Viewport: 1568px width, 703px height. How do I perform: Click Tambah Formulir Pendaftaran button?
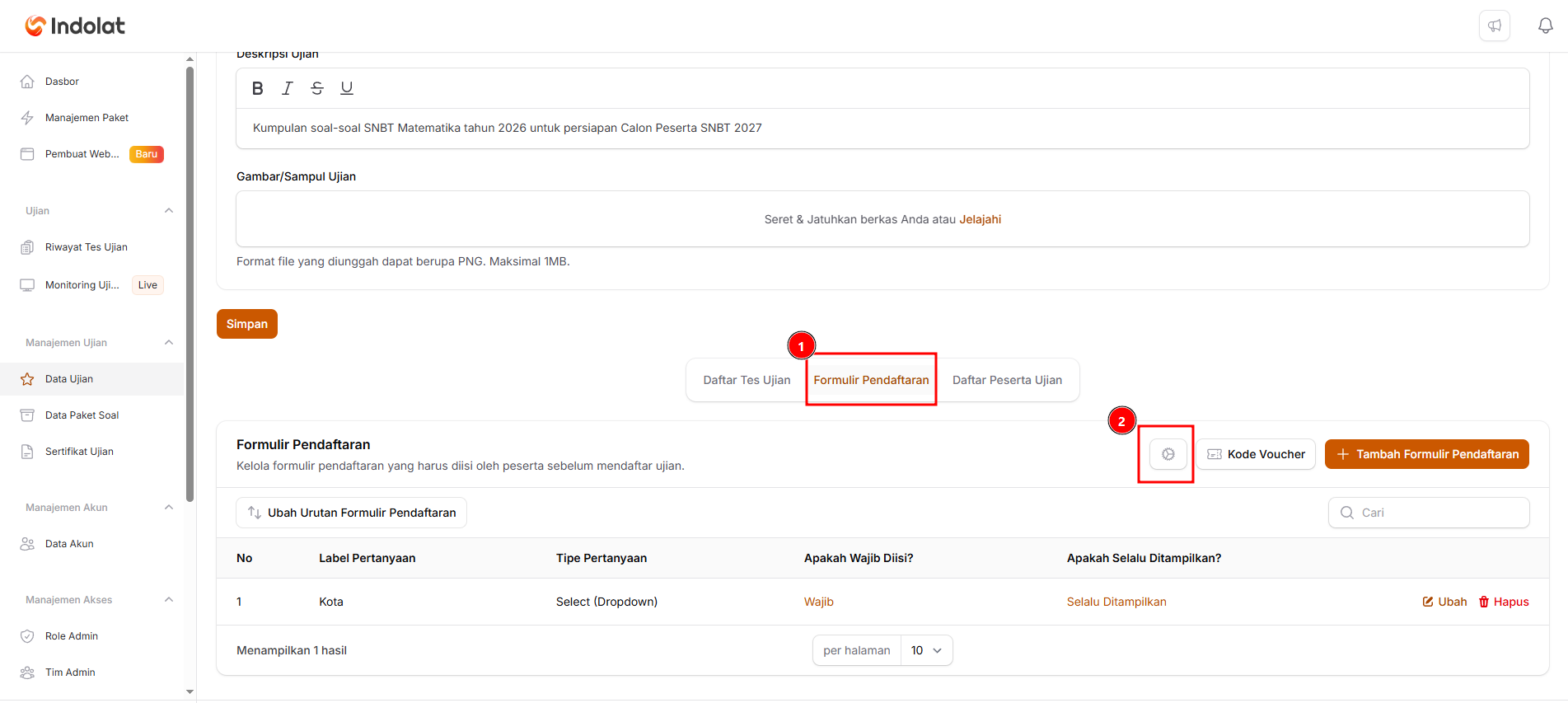tap(1427, 454)
